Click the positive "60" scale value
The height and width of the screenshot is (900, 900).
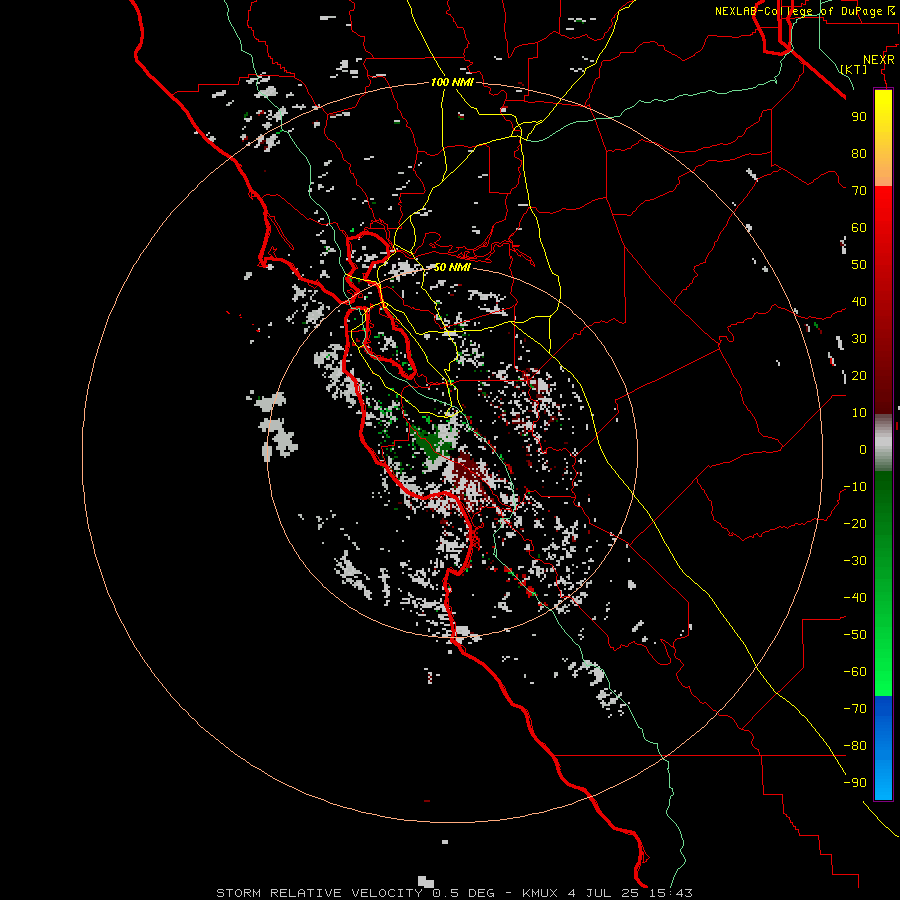point(859,227)
